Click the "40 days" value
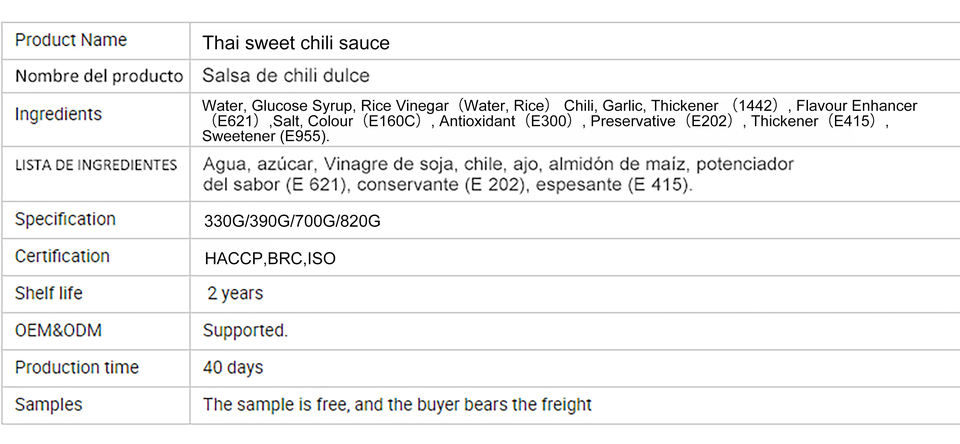This screenshot has width=960, height=444. click(x=233, y=368)
